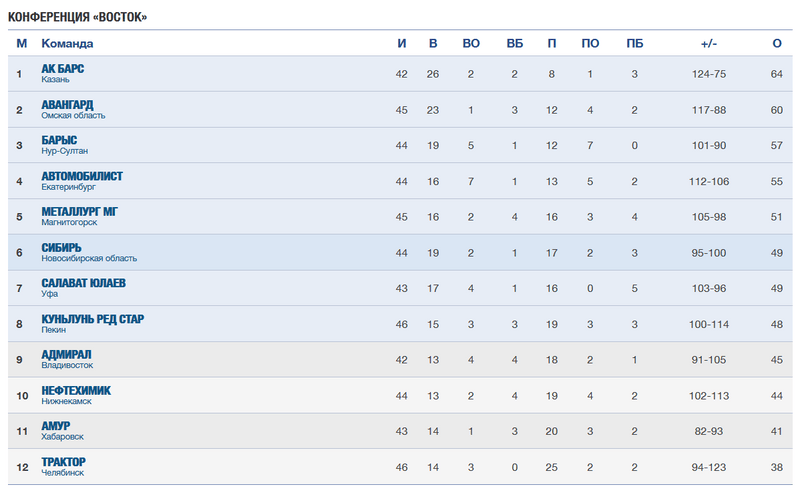800x491 pixels.
Task: Click the Команда column header
Action: (x=67, y=43)
